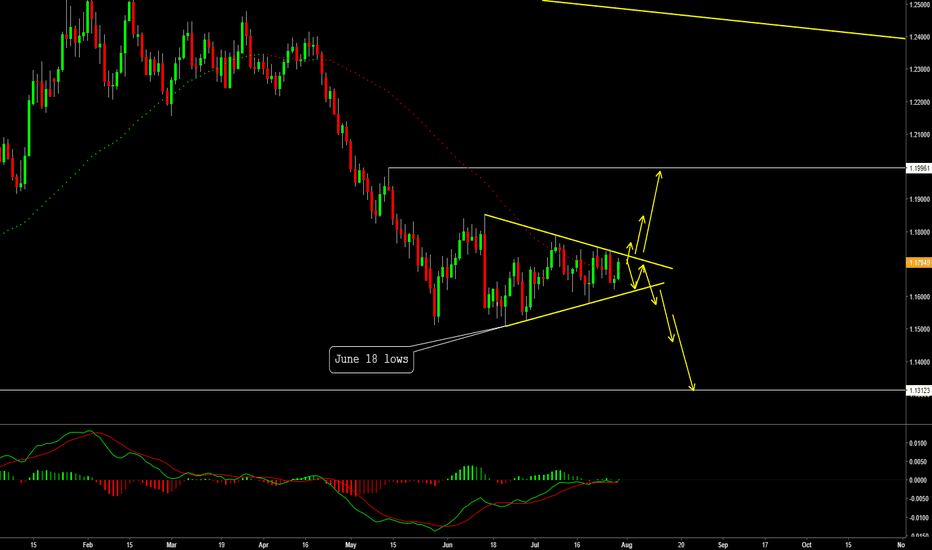Click the Mar date label on time axis
Image resolution: width=932 pixels, height=550 pixels.
(x=171, y=544)
